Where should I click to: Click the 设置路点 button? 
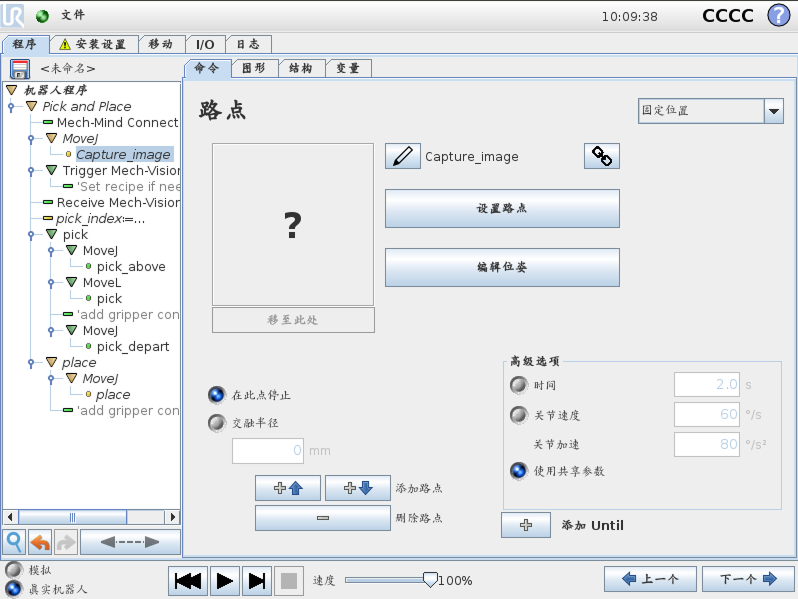(502, 208)
